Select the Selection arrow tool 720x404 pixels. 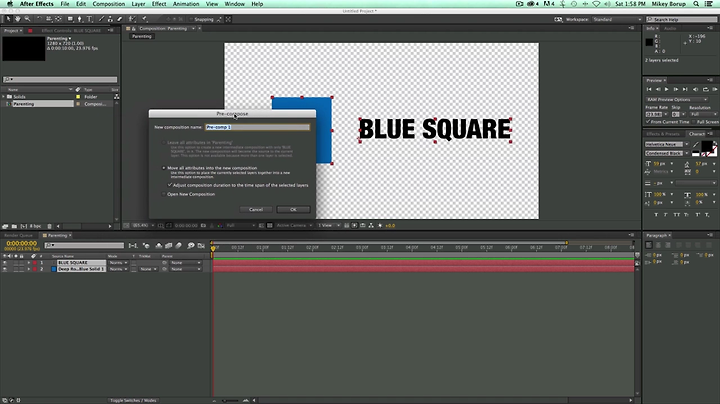click(8, 19)
